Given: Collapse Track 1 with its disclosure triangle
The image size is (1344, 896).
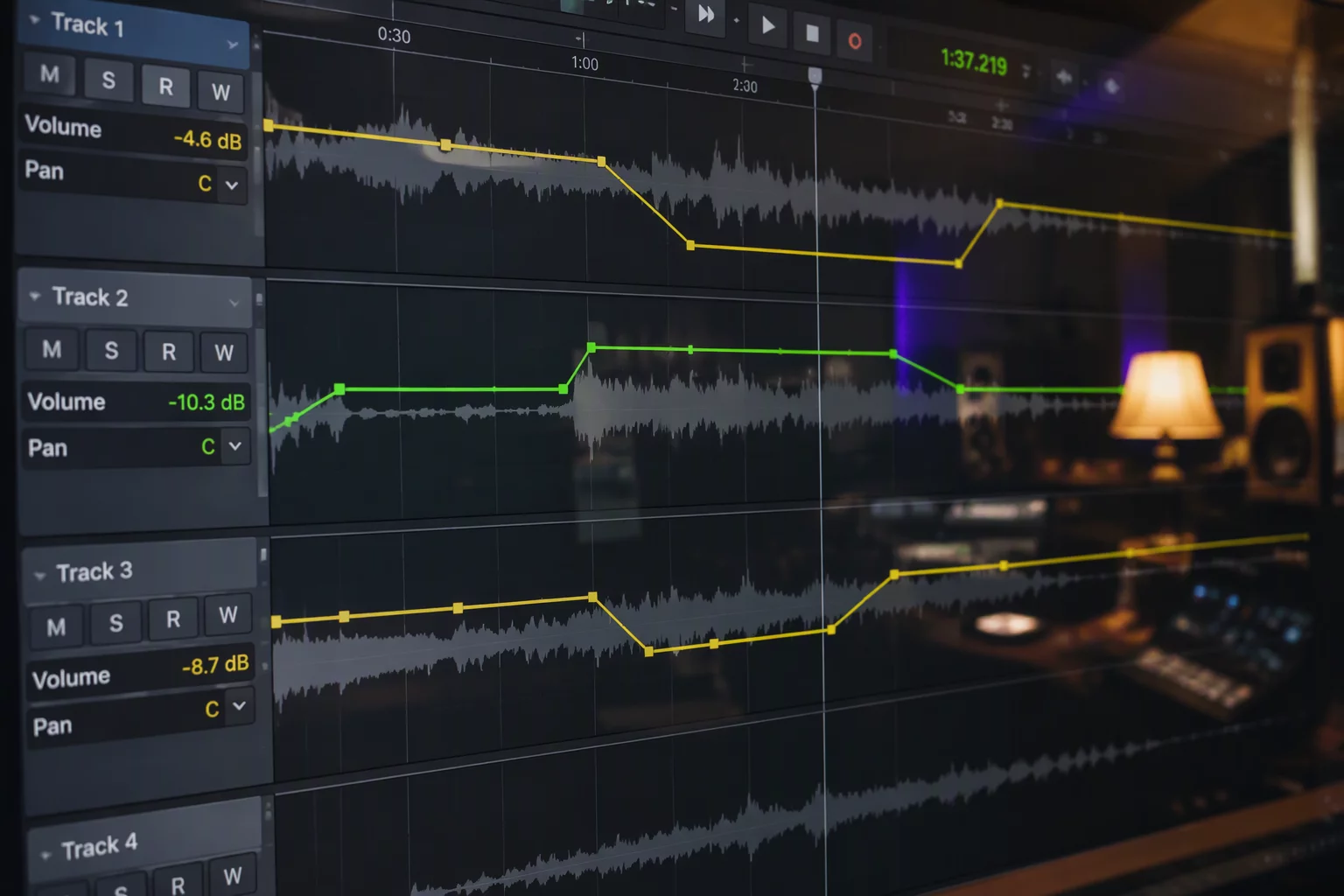Looking at the screenshot, I should tap(35, 18).
